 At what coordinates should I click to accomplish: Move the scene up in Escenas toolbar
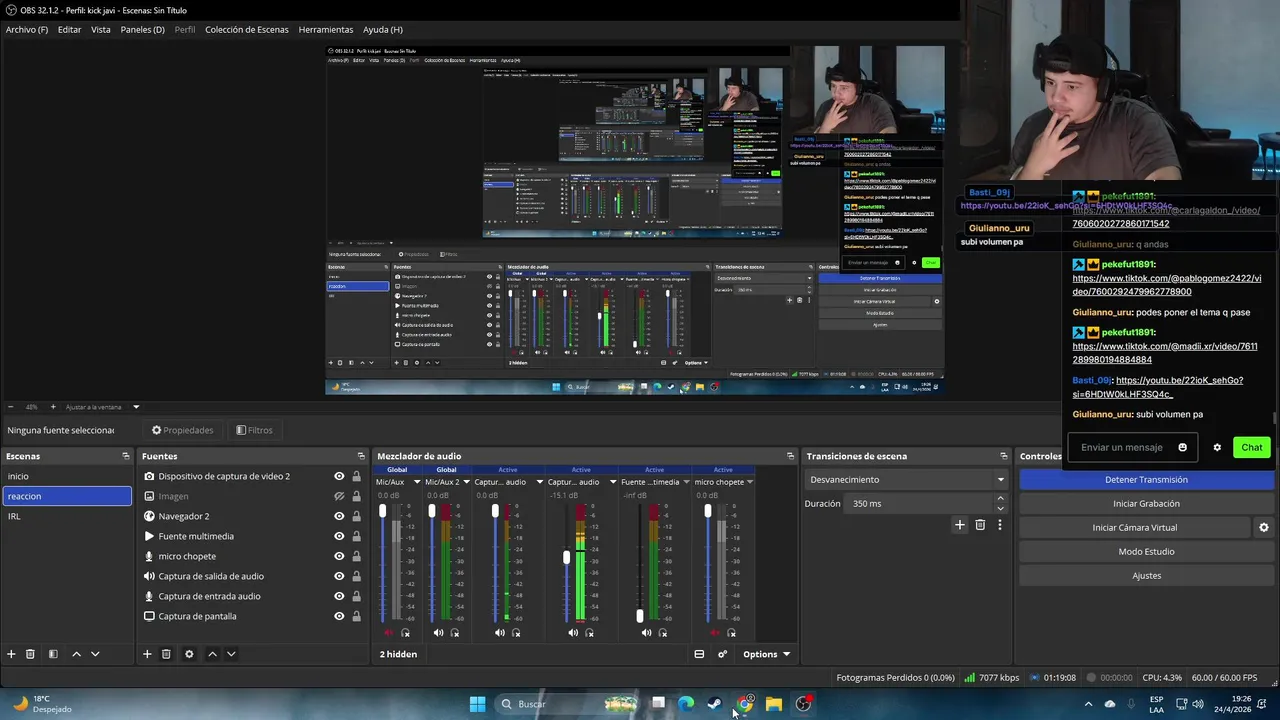coord(76,654)
